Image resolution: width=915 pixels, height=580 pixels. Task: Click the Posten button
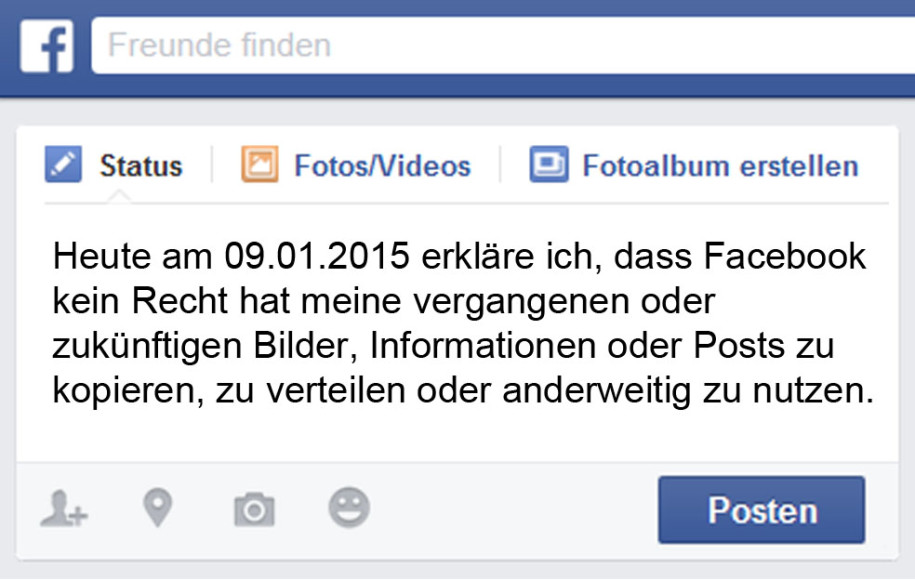[762, 510]
